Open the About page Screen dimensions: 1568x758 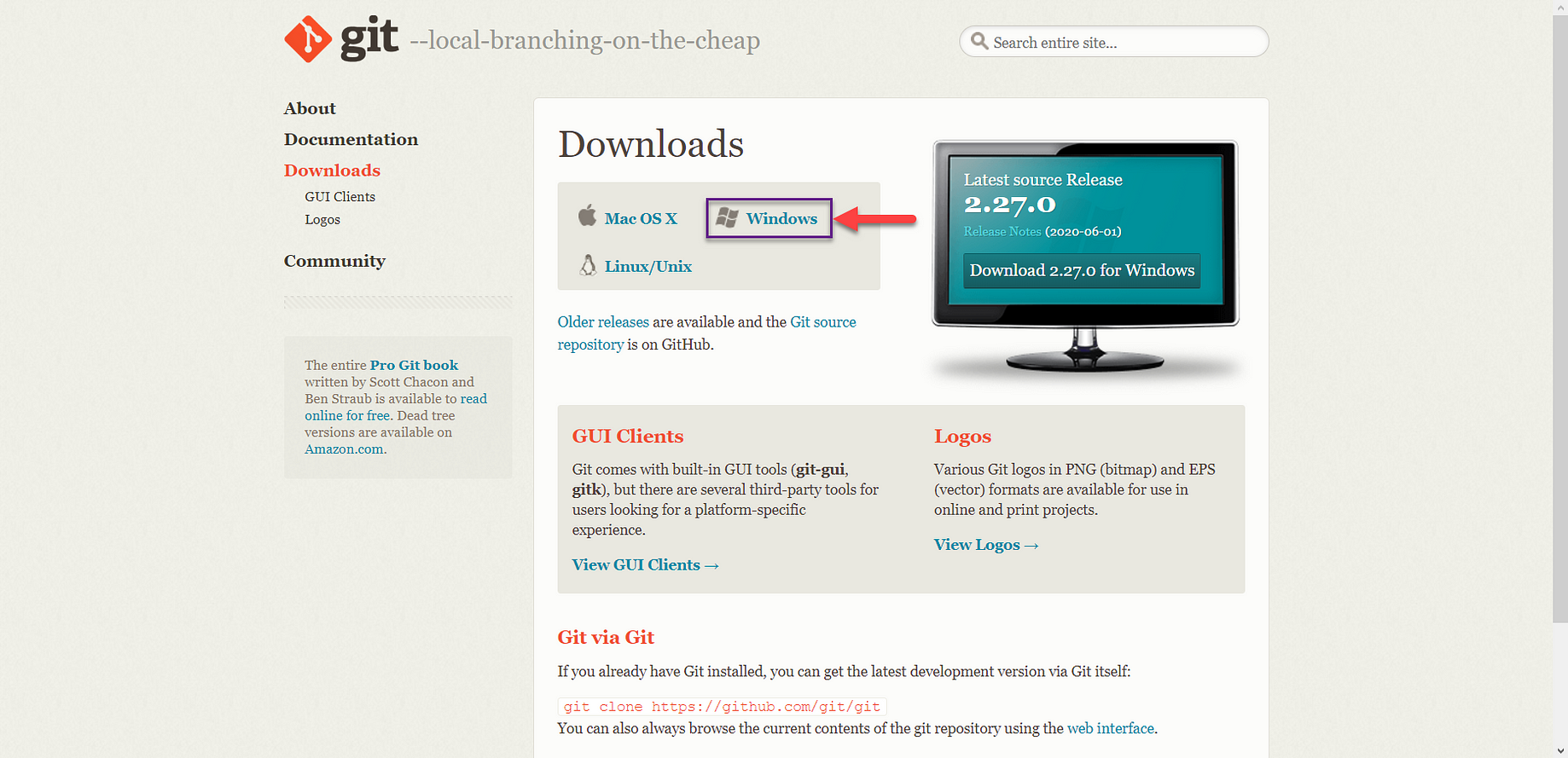[310, 108]
